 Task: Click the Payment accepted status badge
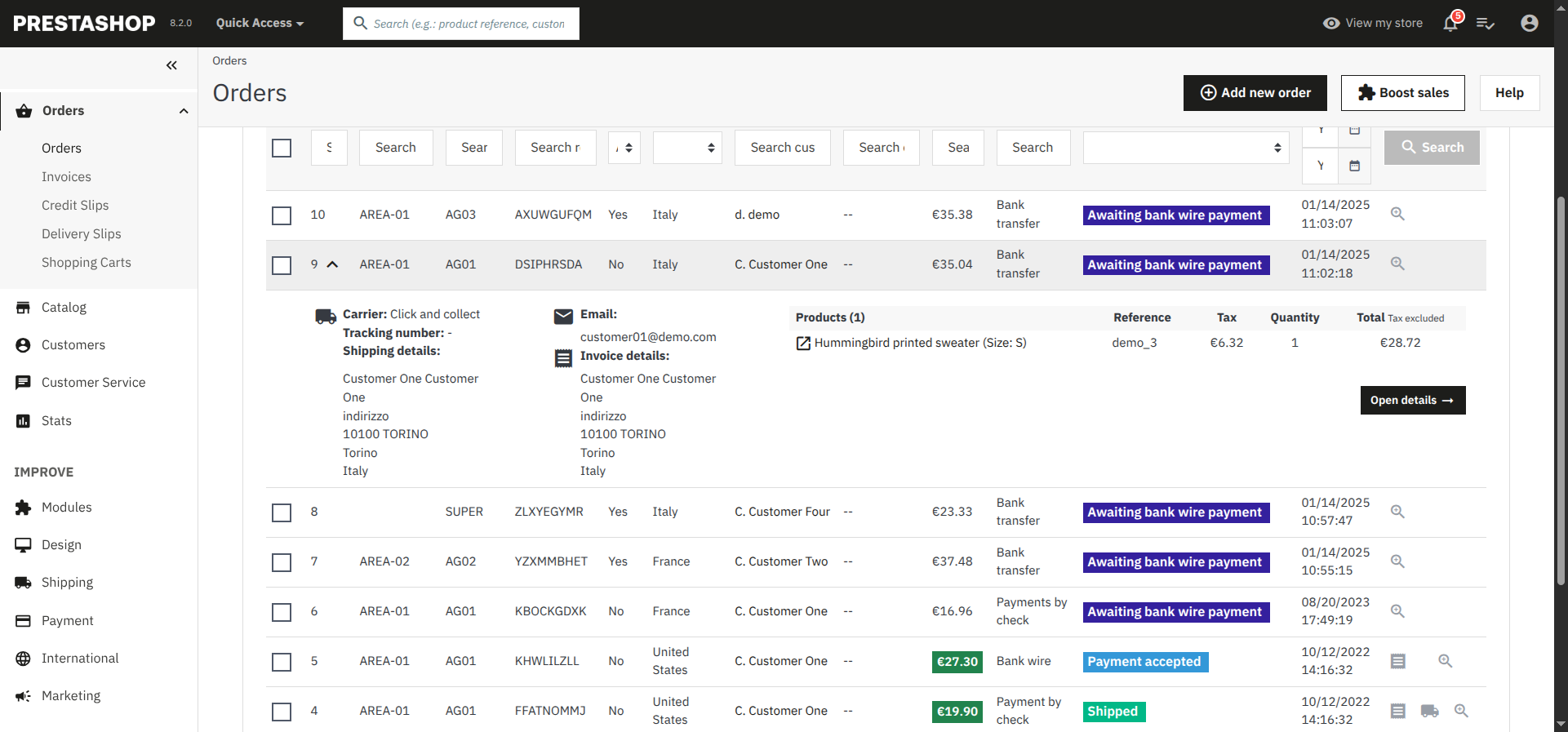(x=1144, y=662)
